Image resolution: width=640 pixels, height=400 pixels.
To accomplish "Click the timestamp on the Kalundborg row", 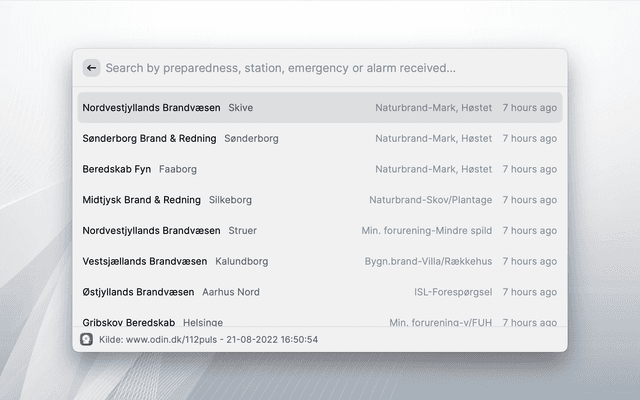I will coord(529,261).
